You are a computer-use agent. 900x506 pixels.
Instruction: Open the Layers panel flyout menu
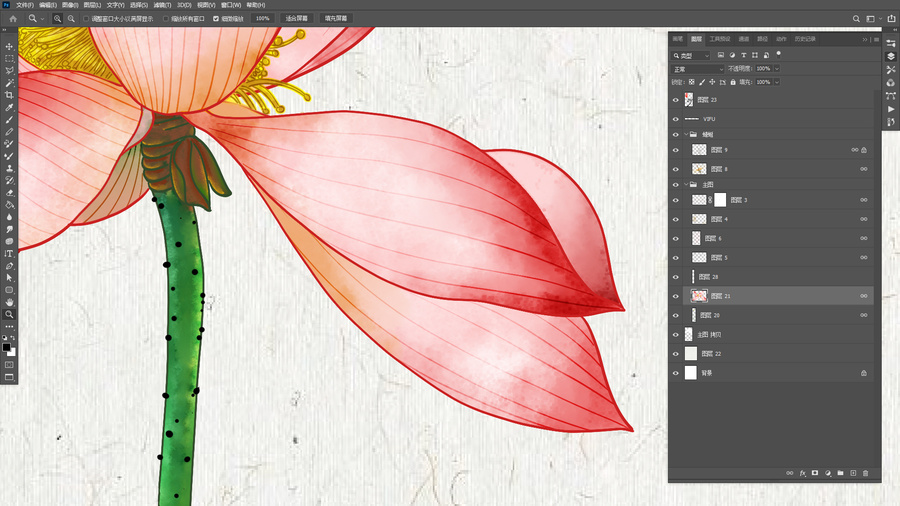(x=876, y=40)
